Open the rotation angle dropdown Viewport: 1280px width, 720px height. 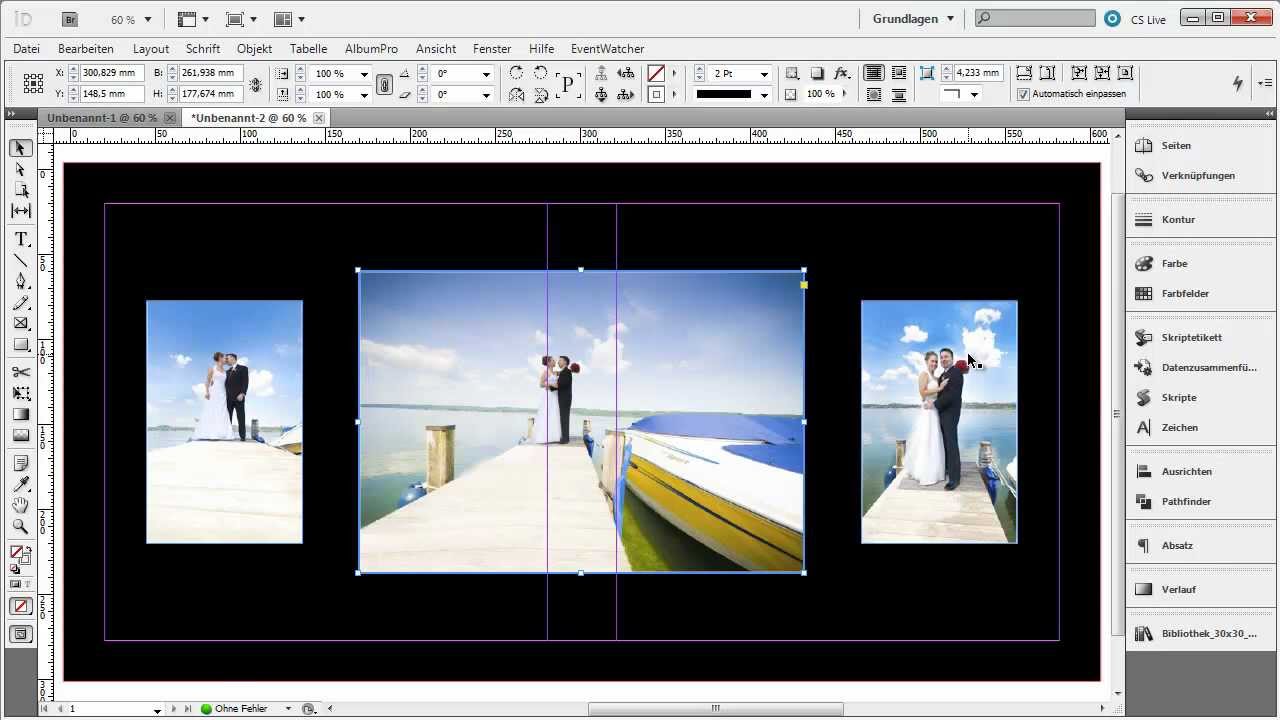click(x=486, y=74)
